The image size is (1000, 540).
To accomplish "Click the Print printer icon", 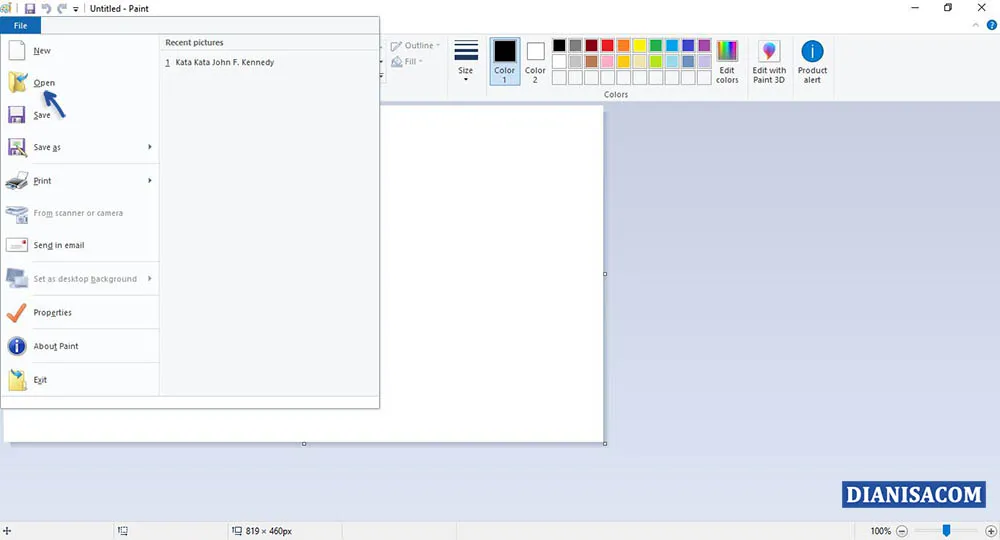I will [17, 181].
